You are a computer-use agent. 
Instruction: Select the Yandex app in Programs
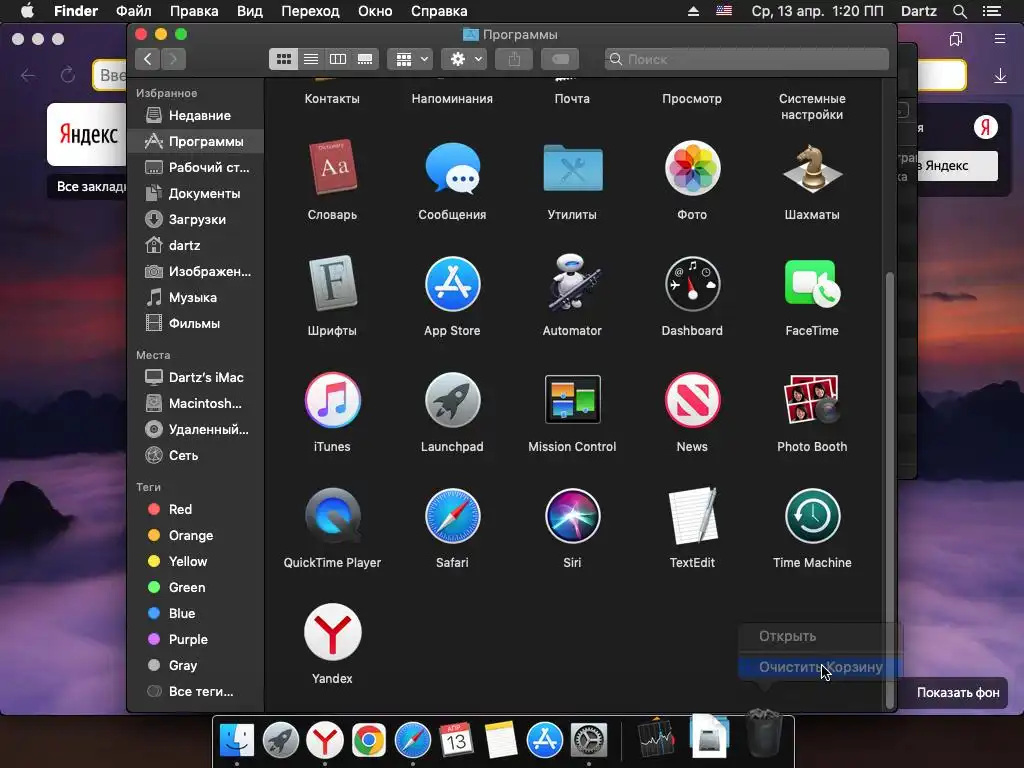(332, 632)
